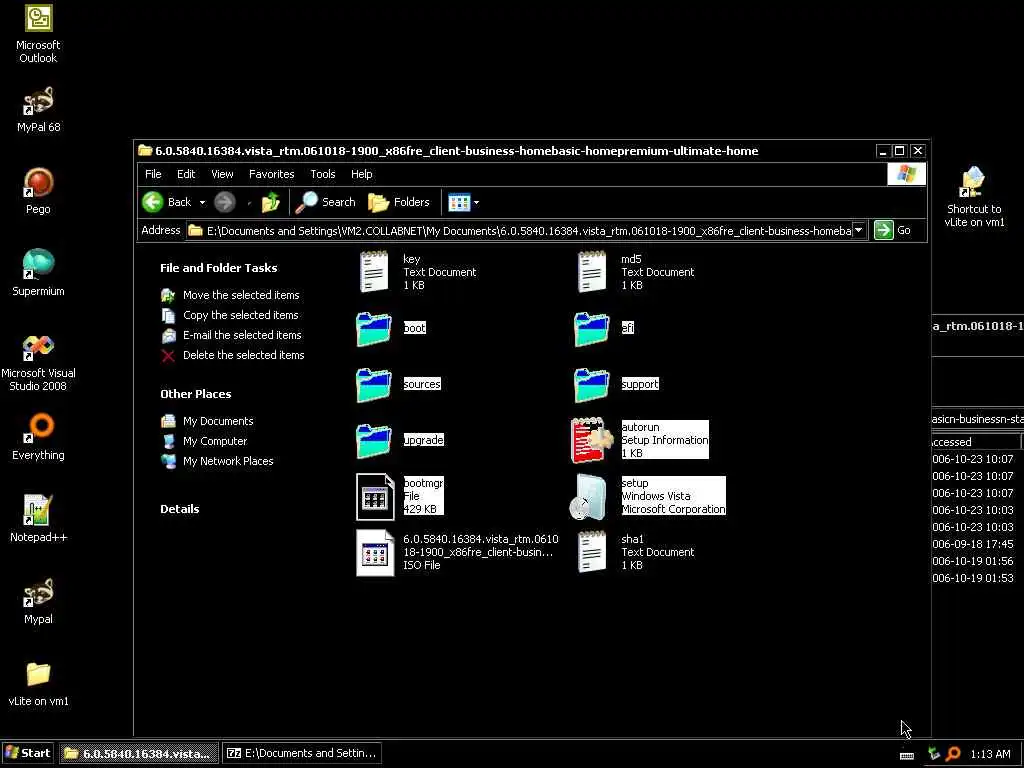Click the Go button beside Address bar
1024x768 pixels.
coord(893,231)
